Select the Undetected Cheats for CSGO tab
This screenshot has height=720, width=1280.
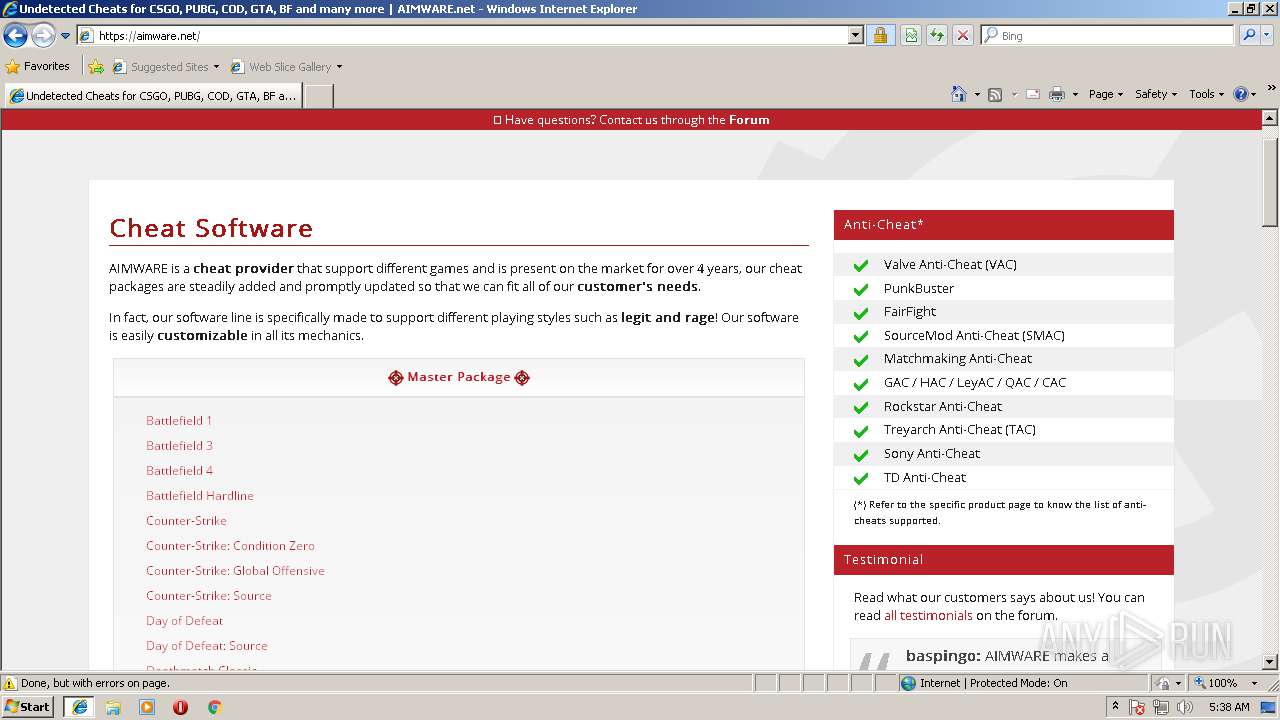pyautogui.click(x=152, y=96)
